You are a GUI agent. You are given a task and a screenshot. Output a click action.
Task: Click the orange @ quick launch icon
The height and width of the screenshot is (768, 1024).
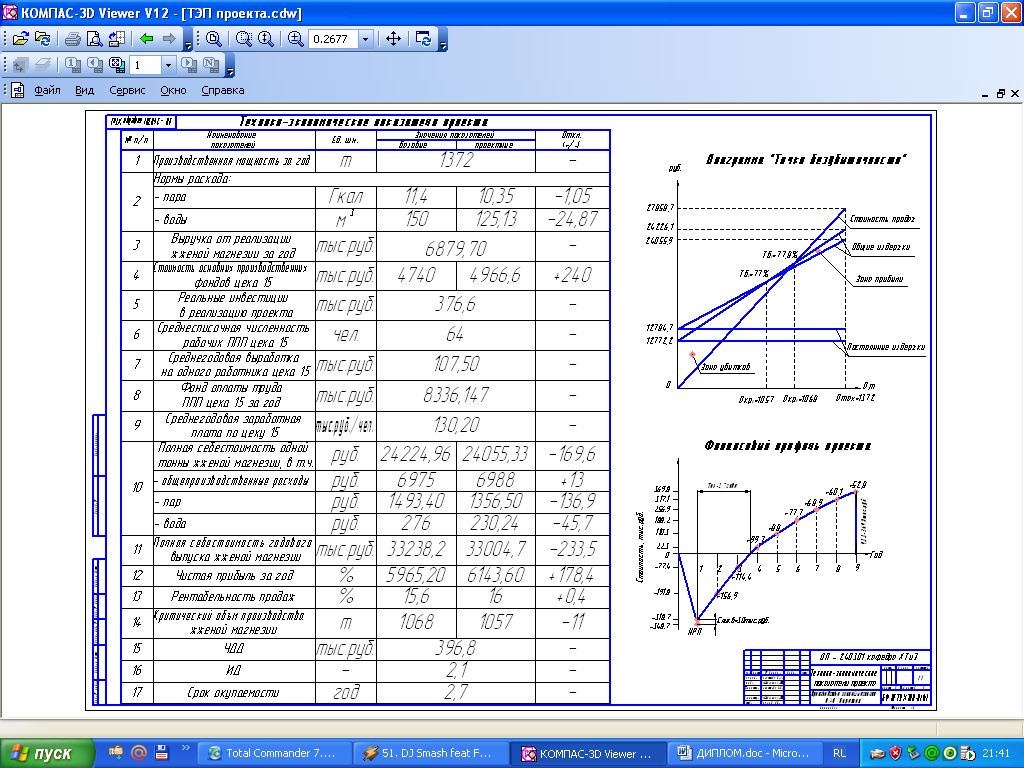(x=138, y=752)
